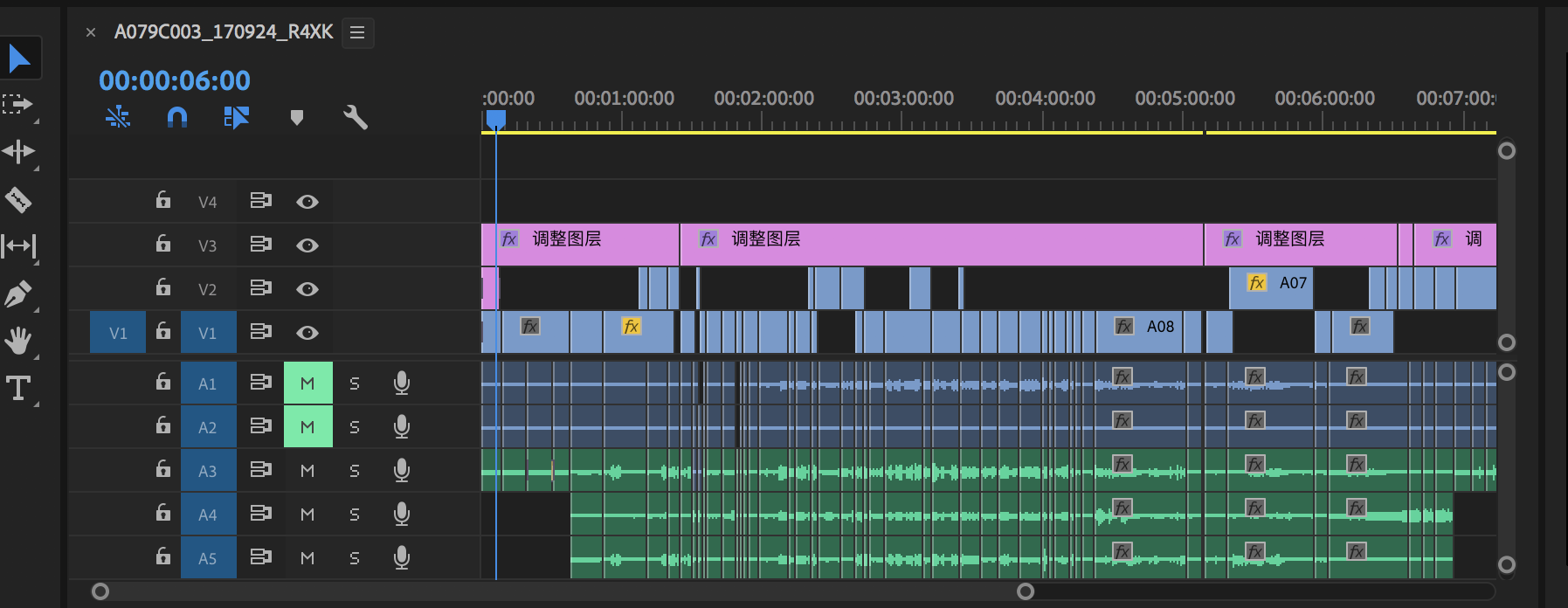Select the Type tool
The image size is (1568, 608).
click(18, 388)
